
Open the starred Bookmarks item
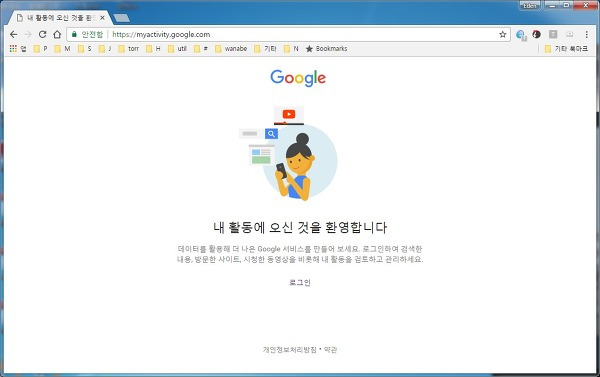tap(327, 49)
